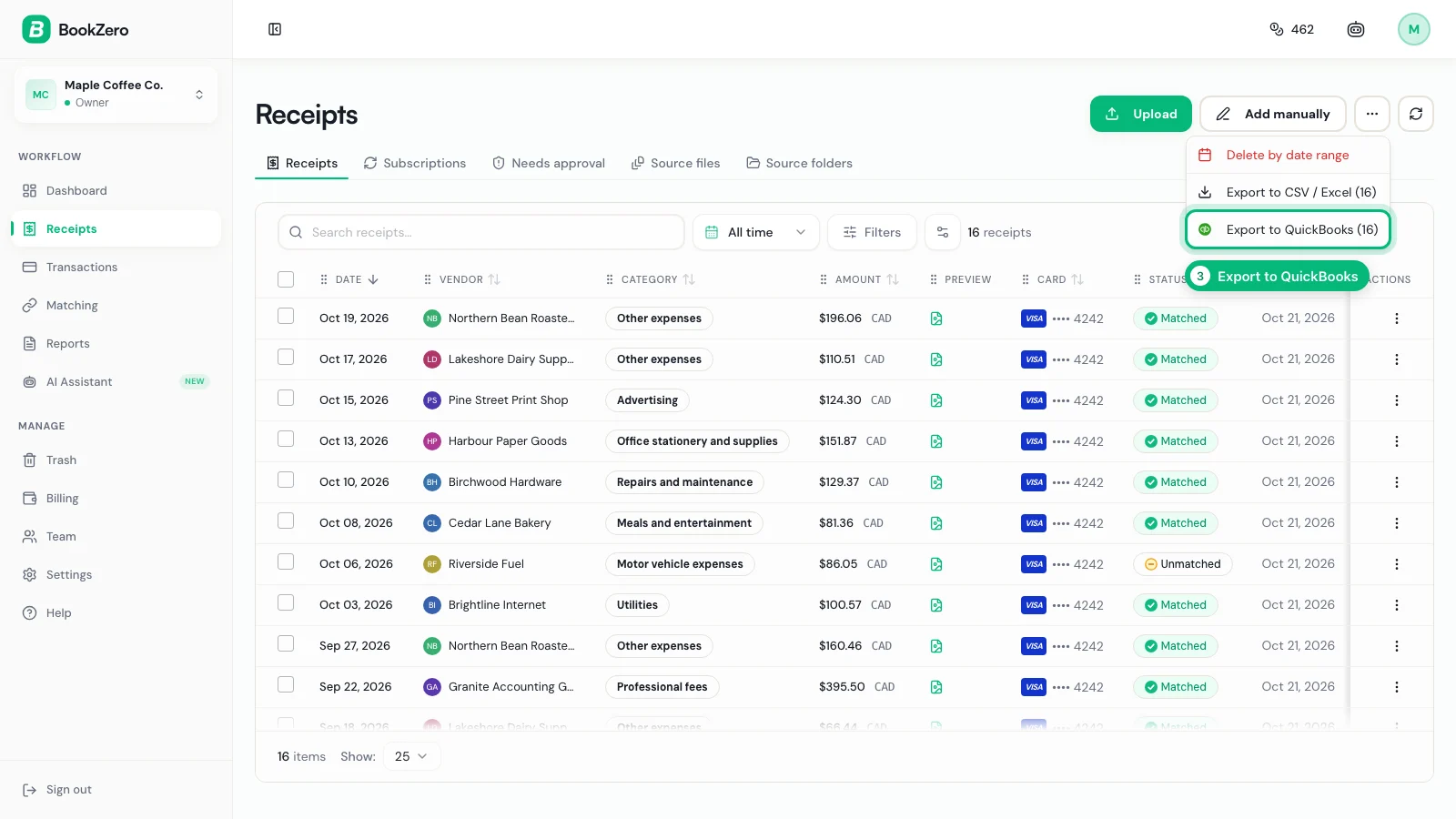Expand the Maple Coffee Co. workspace switcher
Image resolution: width=1456 pixels, height=819 pixels.
(x=116, y=94)
